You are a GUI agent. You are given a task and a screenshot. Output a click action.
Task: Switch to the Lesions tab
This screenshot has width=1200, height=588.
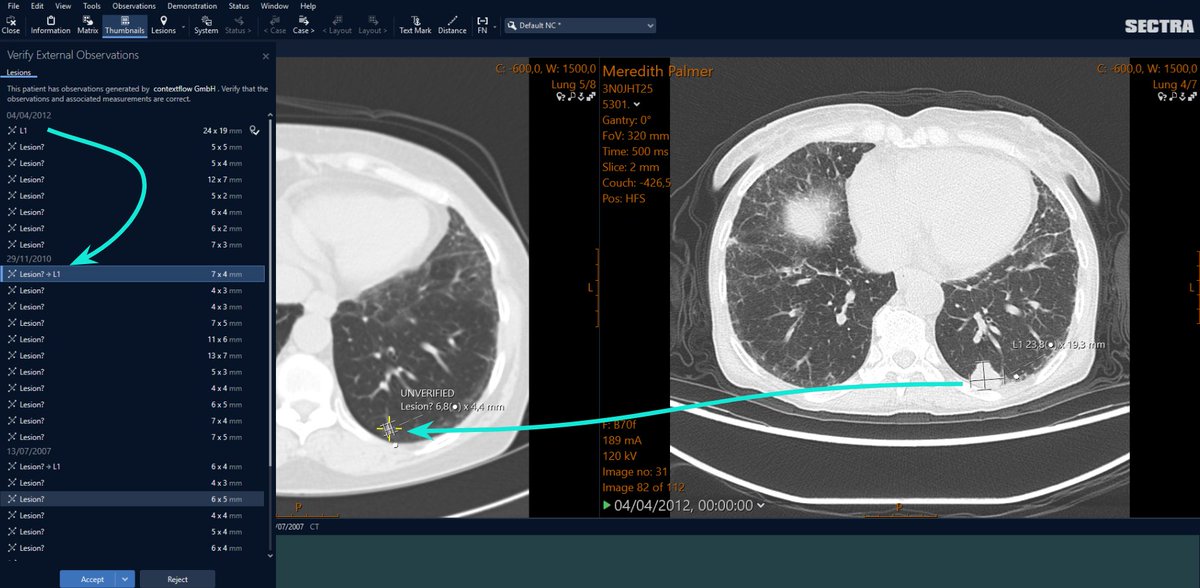[19, 73]
